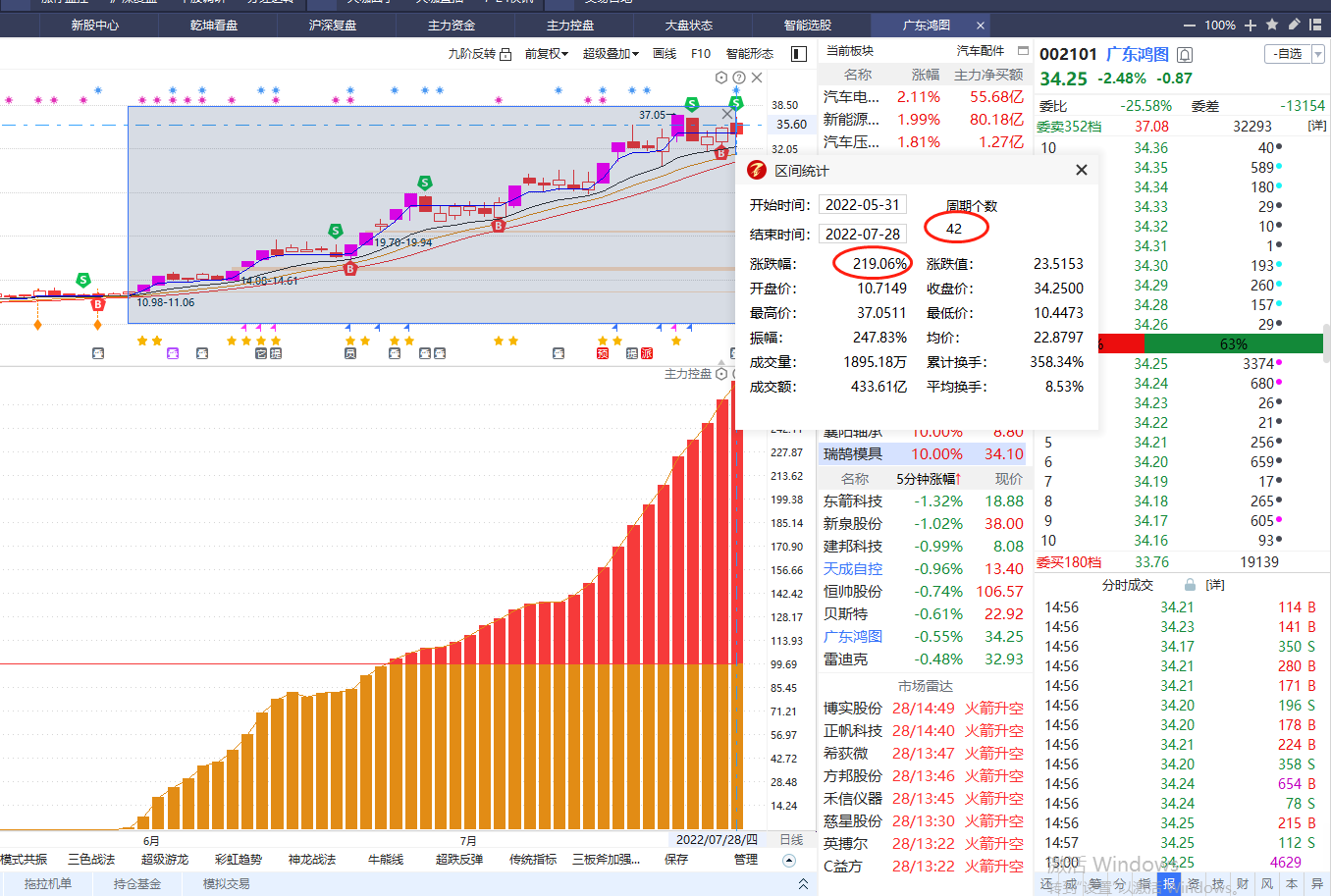Viewport: 1331px width, 896px height.
Task: Toggle the 九阶反转 lock indicator
Action: 506,54
